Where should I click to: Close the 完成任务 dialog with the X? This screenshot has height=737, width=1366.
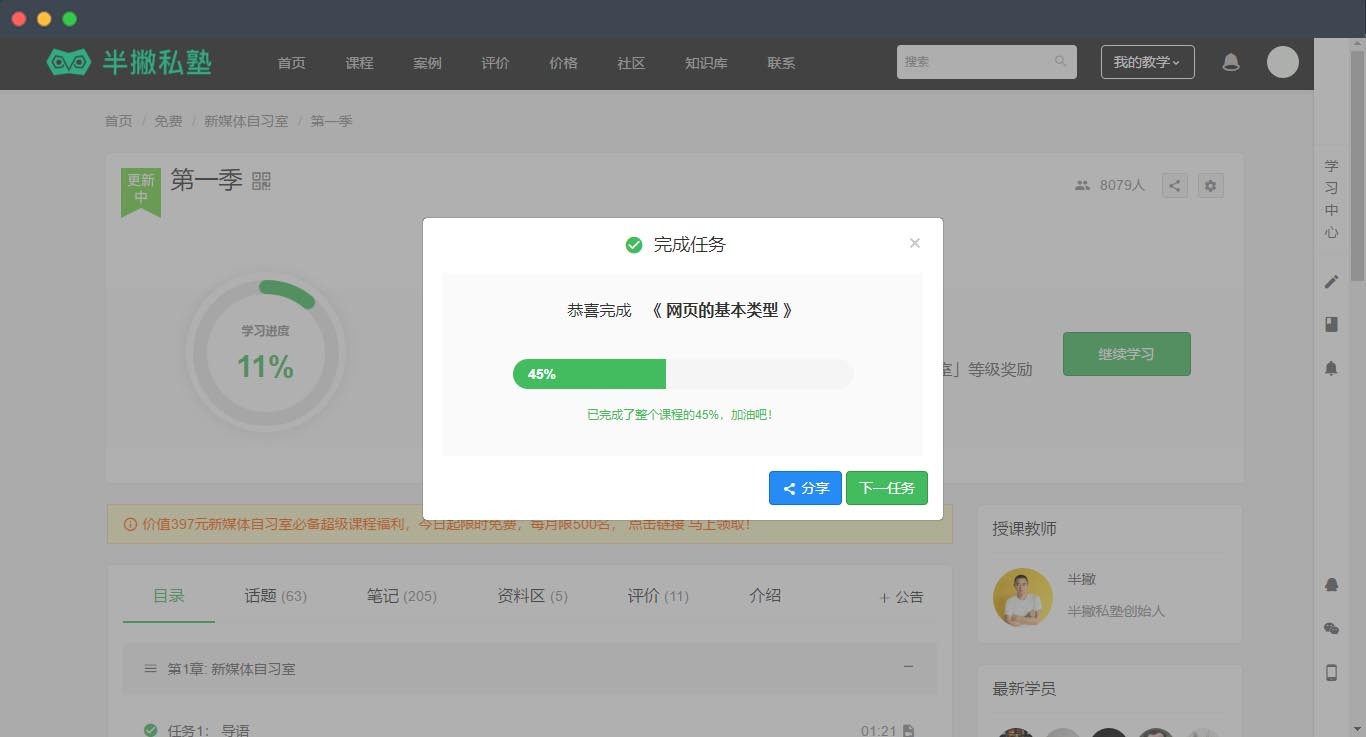point(914,243)
